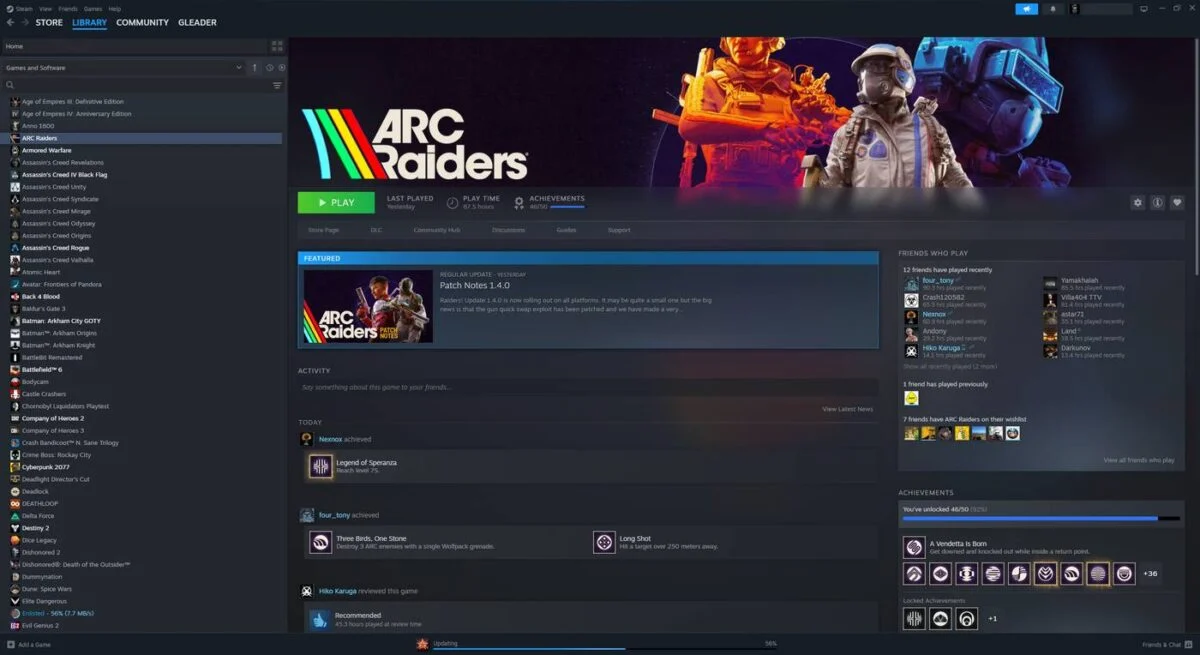Toggle the STORE navigation item
Viewport: 1200px width, 655px height.
[x=48, y=22]
